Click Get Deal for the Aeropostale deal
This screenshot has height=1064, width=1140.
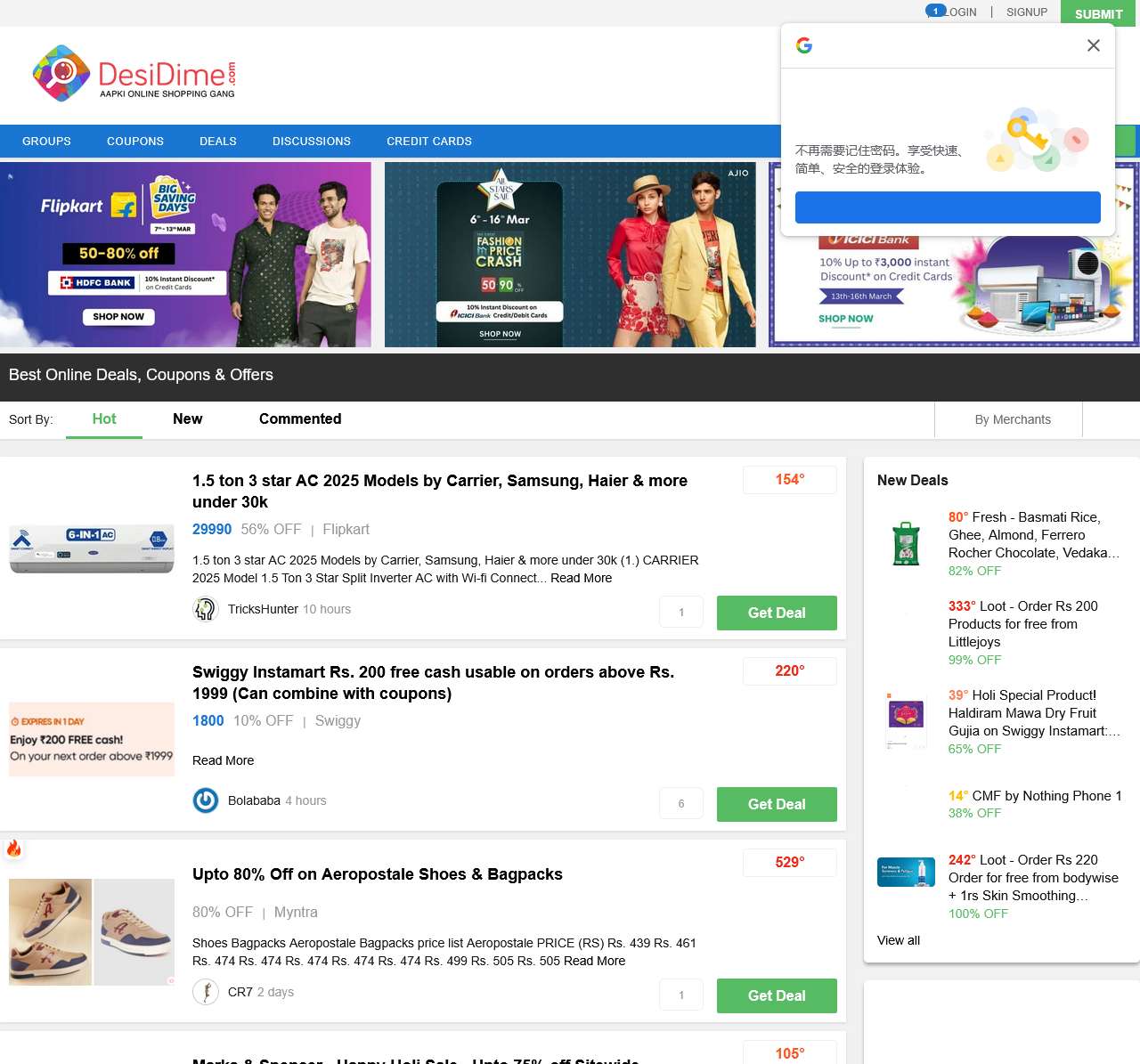coord(777,995)
